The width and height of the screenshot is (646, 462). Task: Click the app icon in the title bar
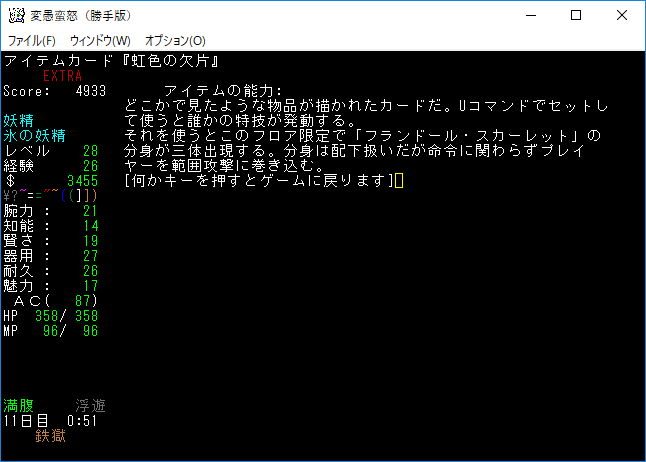point(16,15)
